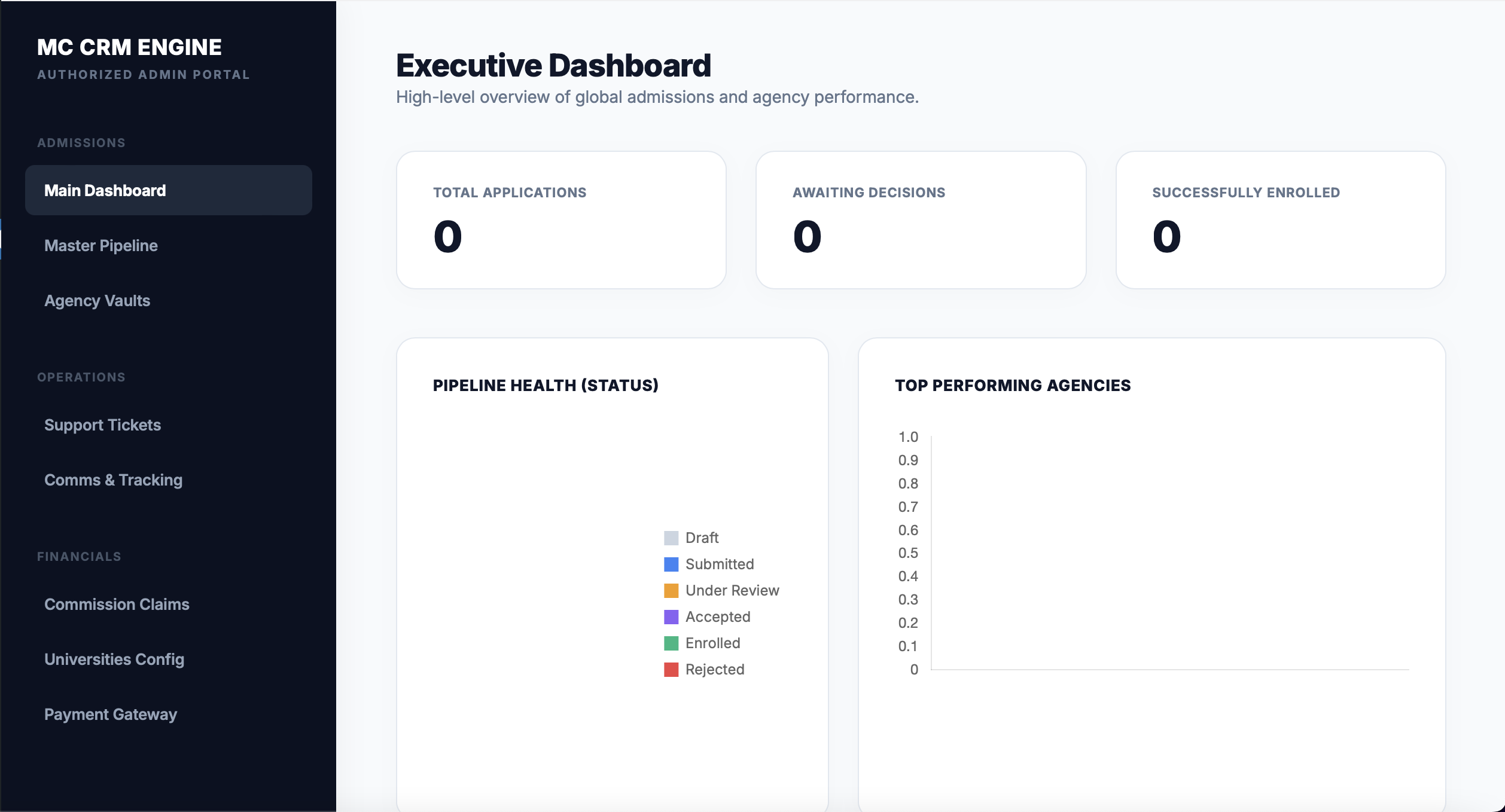Click the Under Review legend label
The image size is (1505, 812).
(732, 590)
